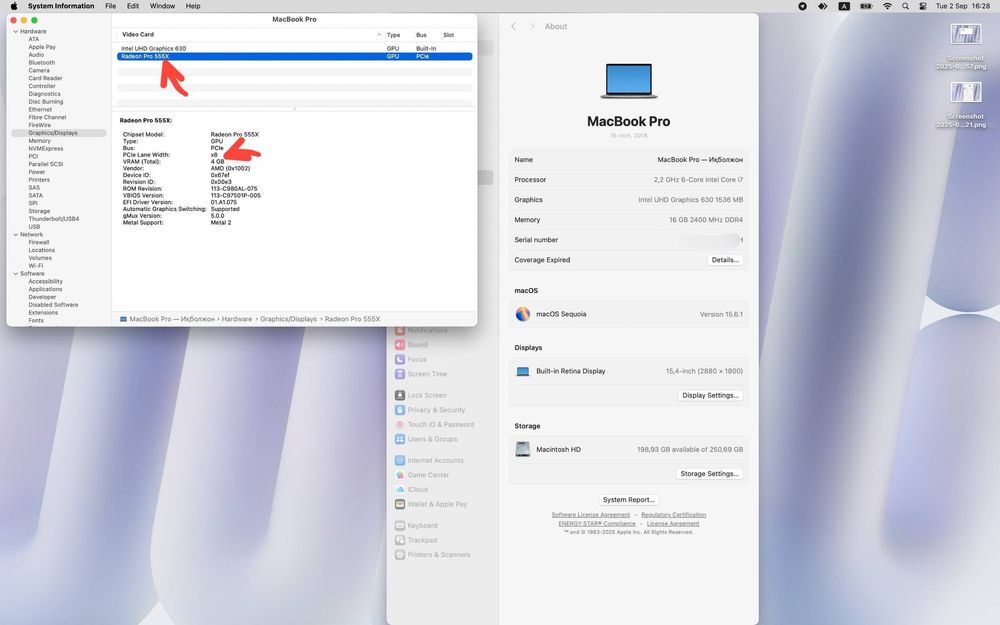Click the diamond-shaped menu bar icon

click(x=823, y=6)
